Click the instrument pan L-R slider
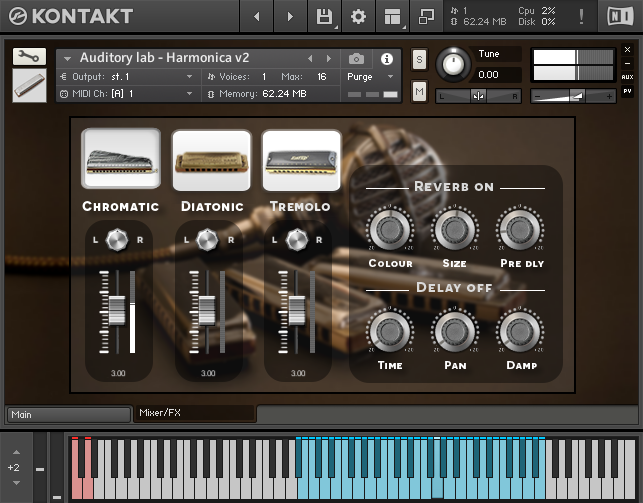 click(x=478, y=96)
